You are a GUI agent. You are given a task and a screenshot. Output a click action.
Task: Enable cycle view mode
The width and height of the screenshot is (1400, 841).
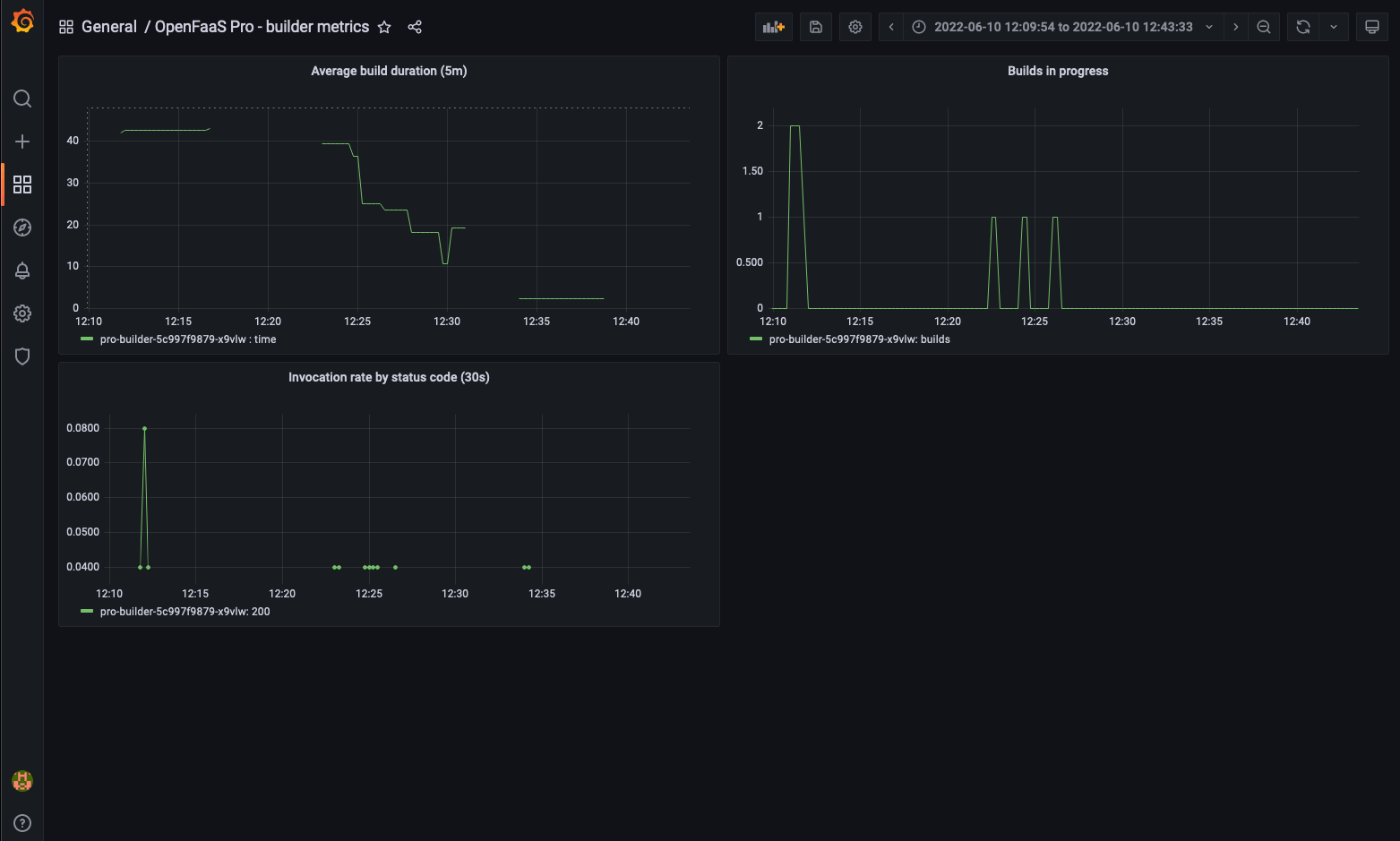pos(1371,26)
